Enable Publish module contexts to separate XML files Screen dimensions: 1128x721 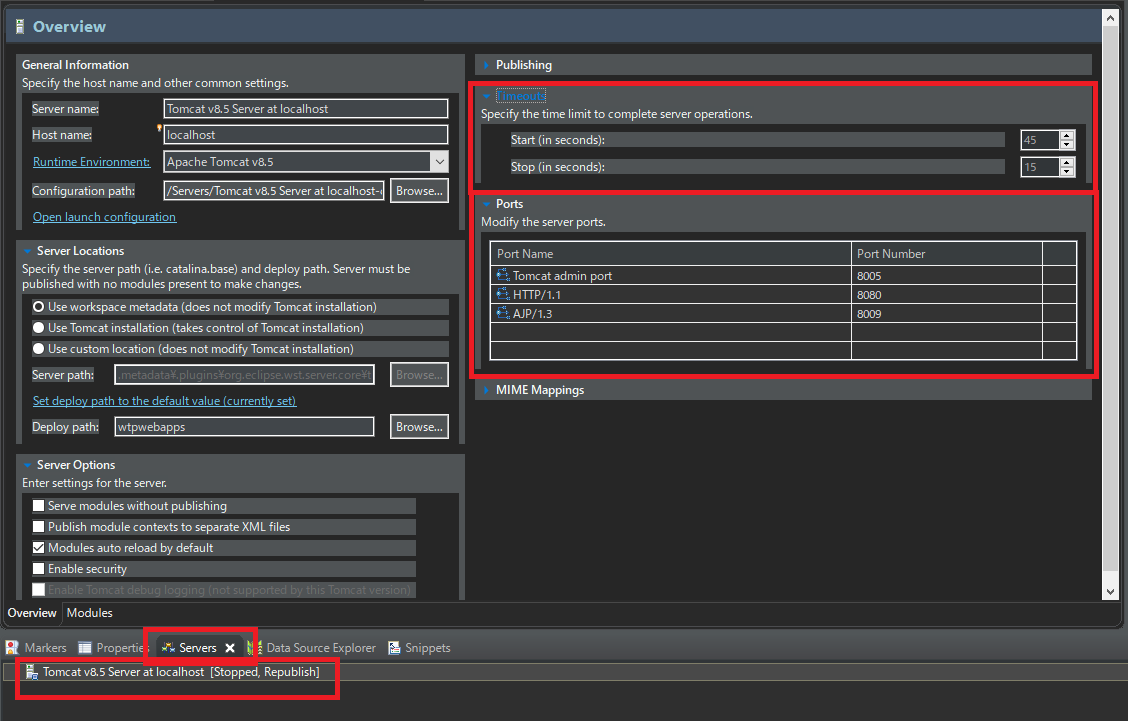[39, 527]
